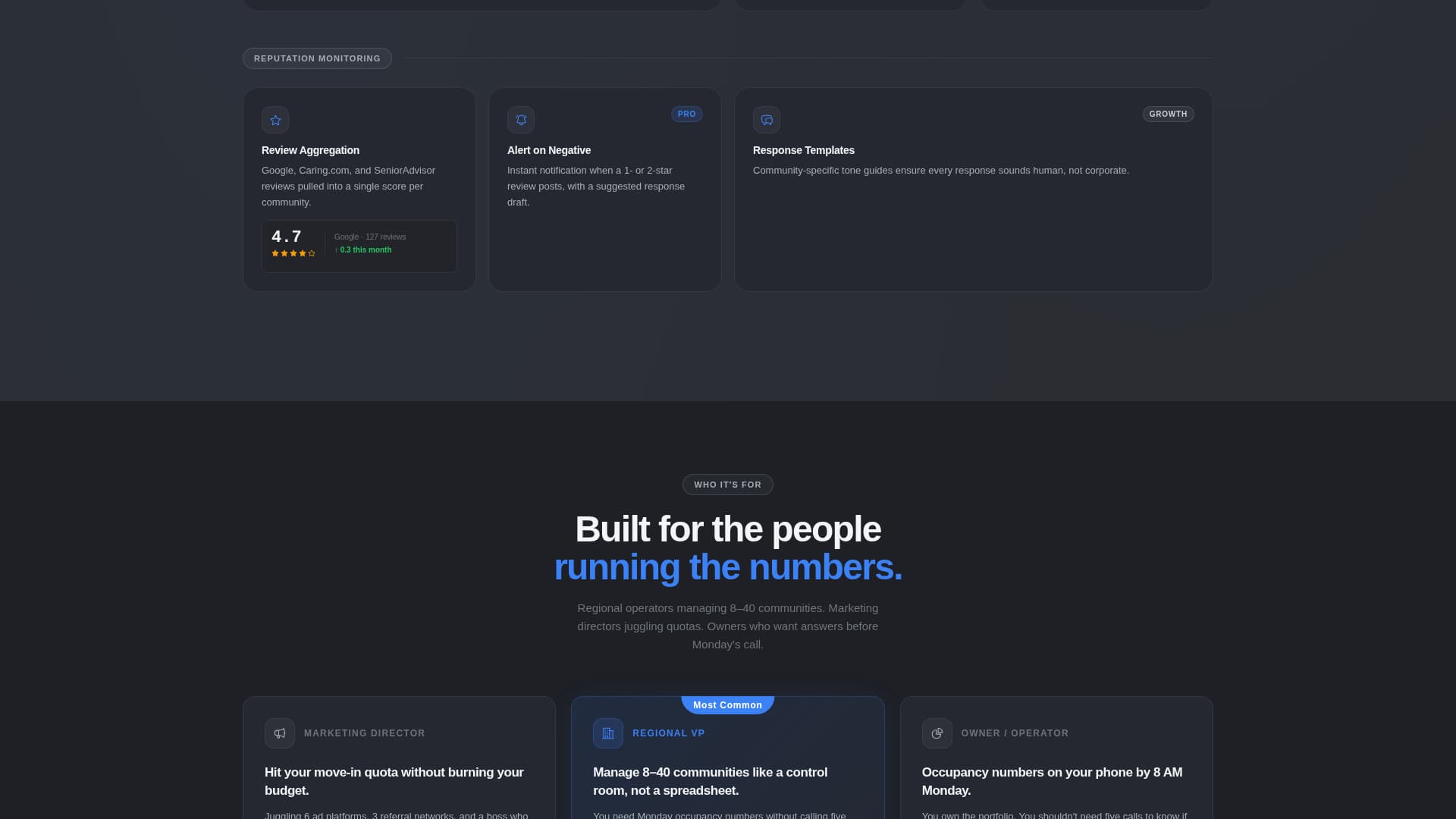Image resolution: width=1456 pixels, height=819 pixels.
Task: Click the REPUTATION MONITORING section pill
Action: click(x=317, y=58)
